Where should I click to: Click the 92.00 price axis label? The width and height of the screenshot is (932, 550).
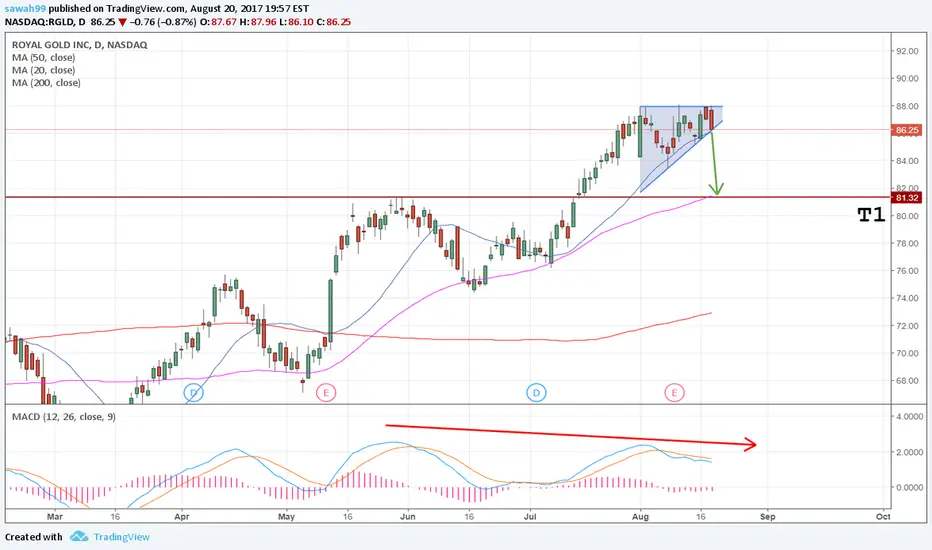pyautogui.click(x=908, y=51)
